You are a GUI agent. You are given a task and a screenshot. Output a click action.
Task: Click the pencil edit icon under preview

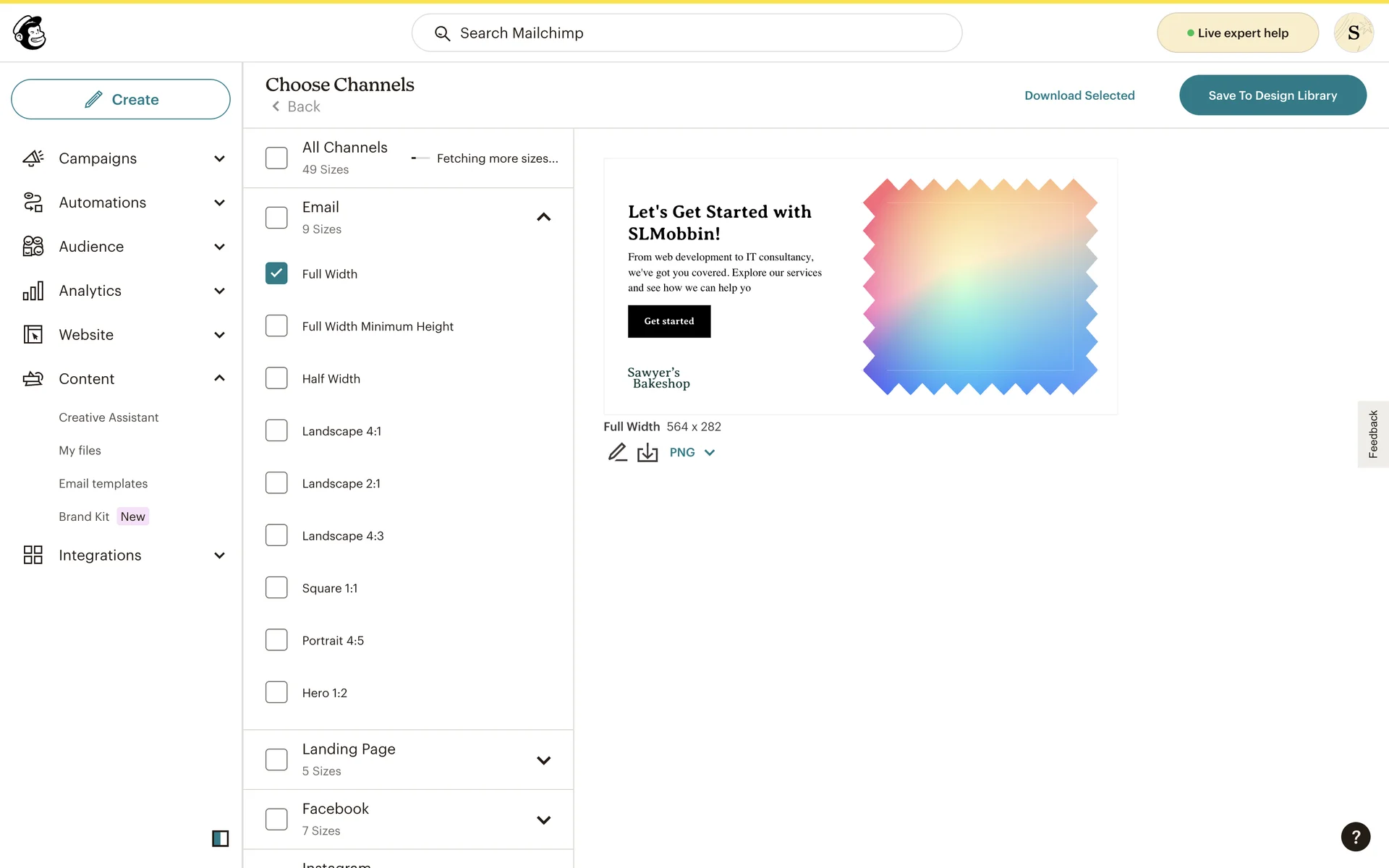tap(617, 452)
